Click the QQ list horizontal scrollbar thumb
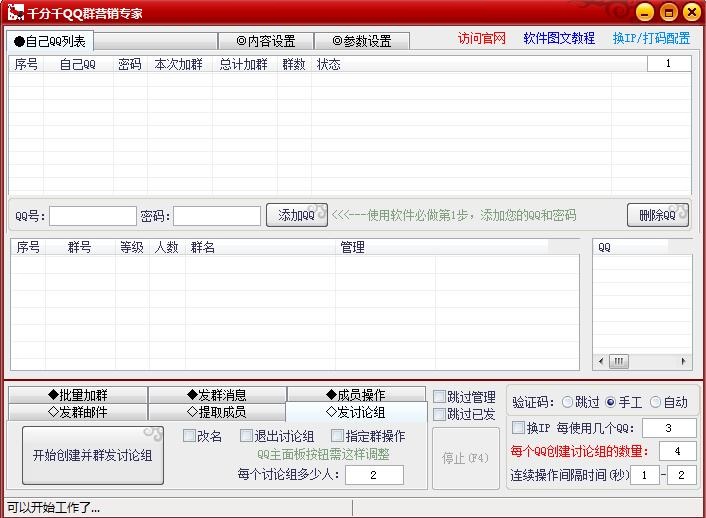 coord(619,361)
